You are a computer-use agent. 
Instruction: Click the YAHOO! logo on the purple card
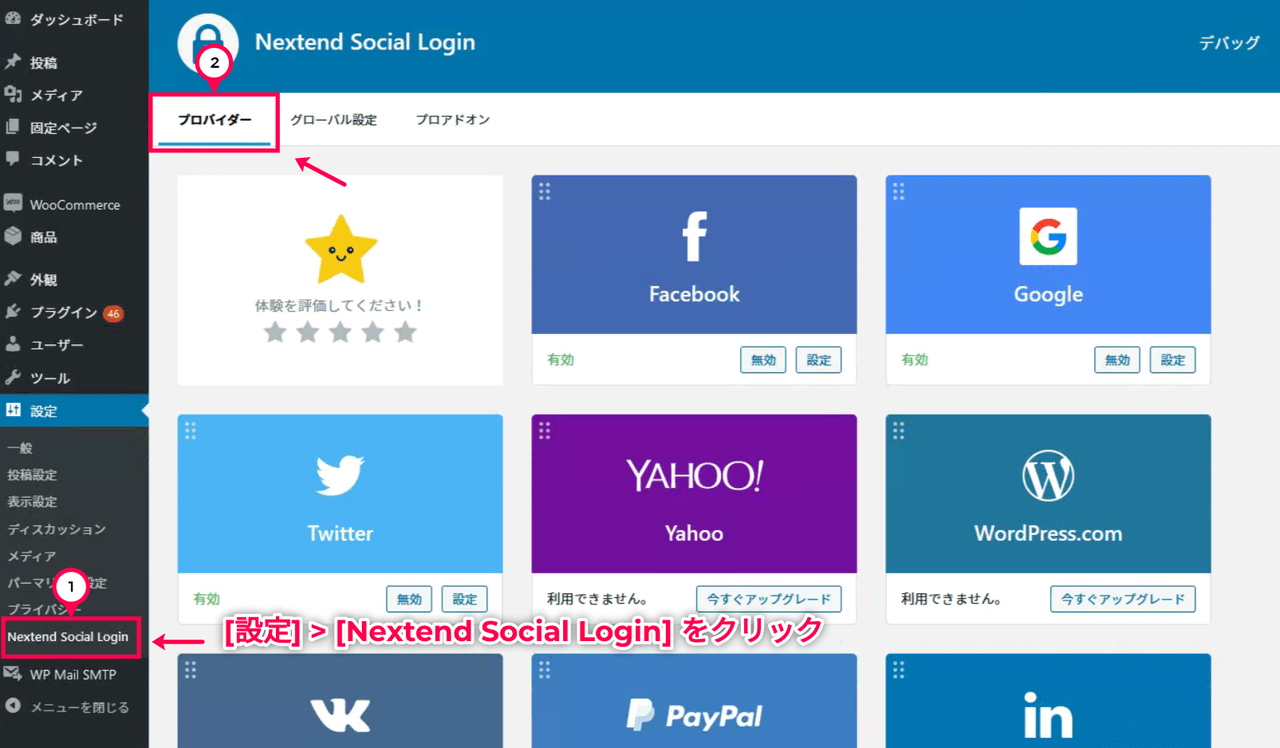[x=694, y=475]
